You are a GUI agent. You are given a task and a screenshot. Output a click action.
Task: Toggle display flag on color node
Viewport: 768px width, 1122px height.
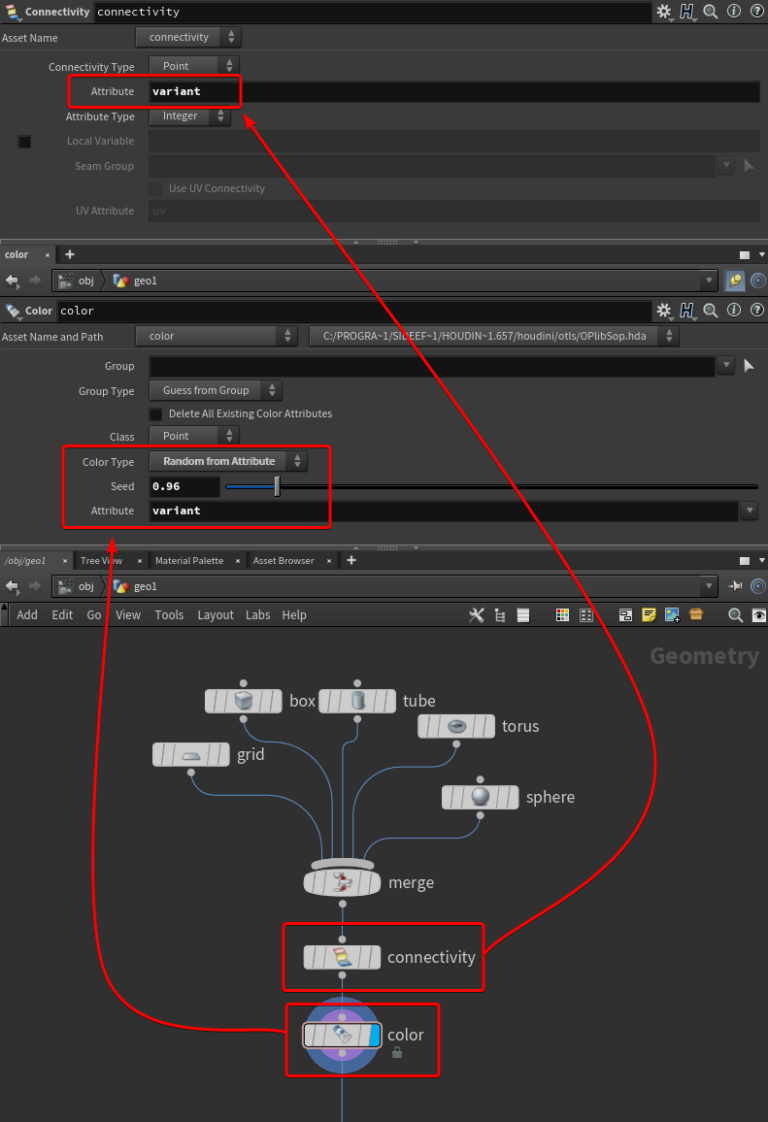click(374, 1035)
